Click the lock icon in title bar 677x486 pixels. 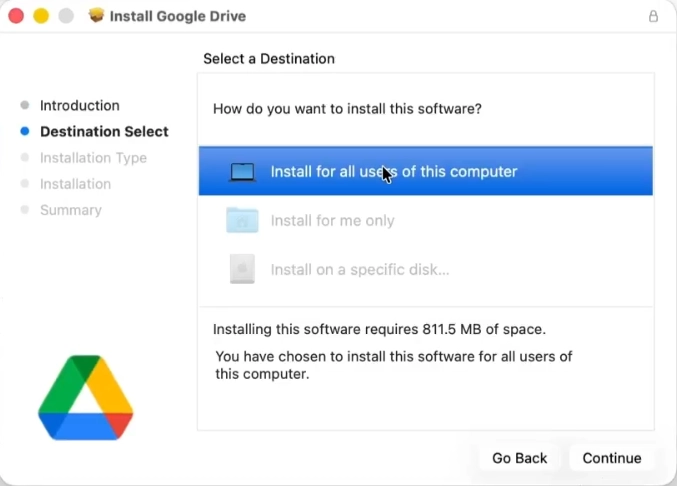653,16
